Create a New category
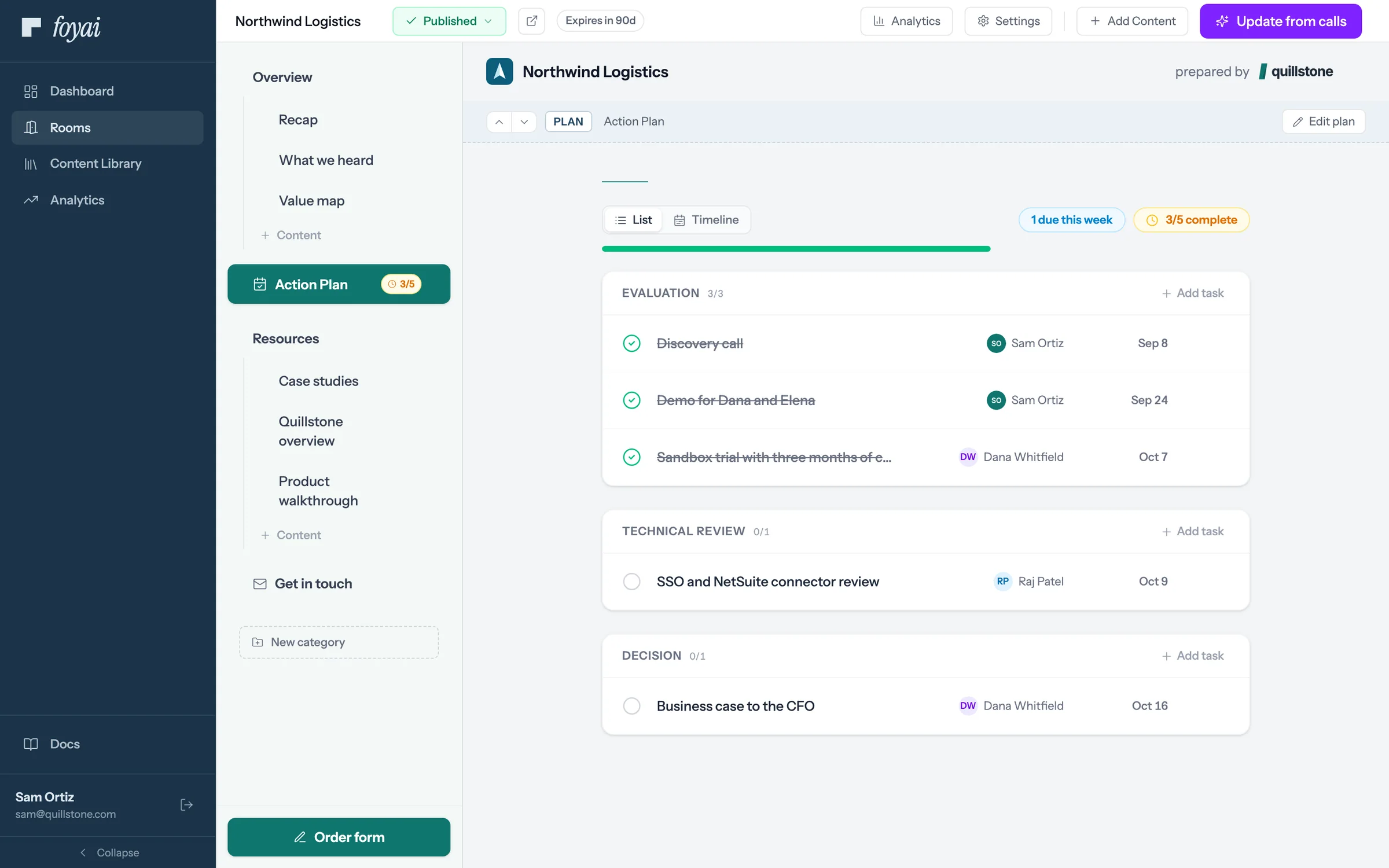The height and width of the screenshot is (868, 1389). (339, 642)
